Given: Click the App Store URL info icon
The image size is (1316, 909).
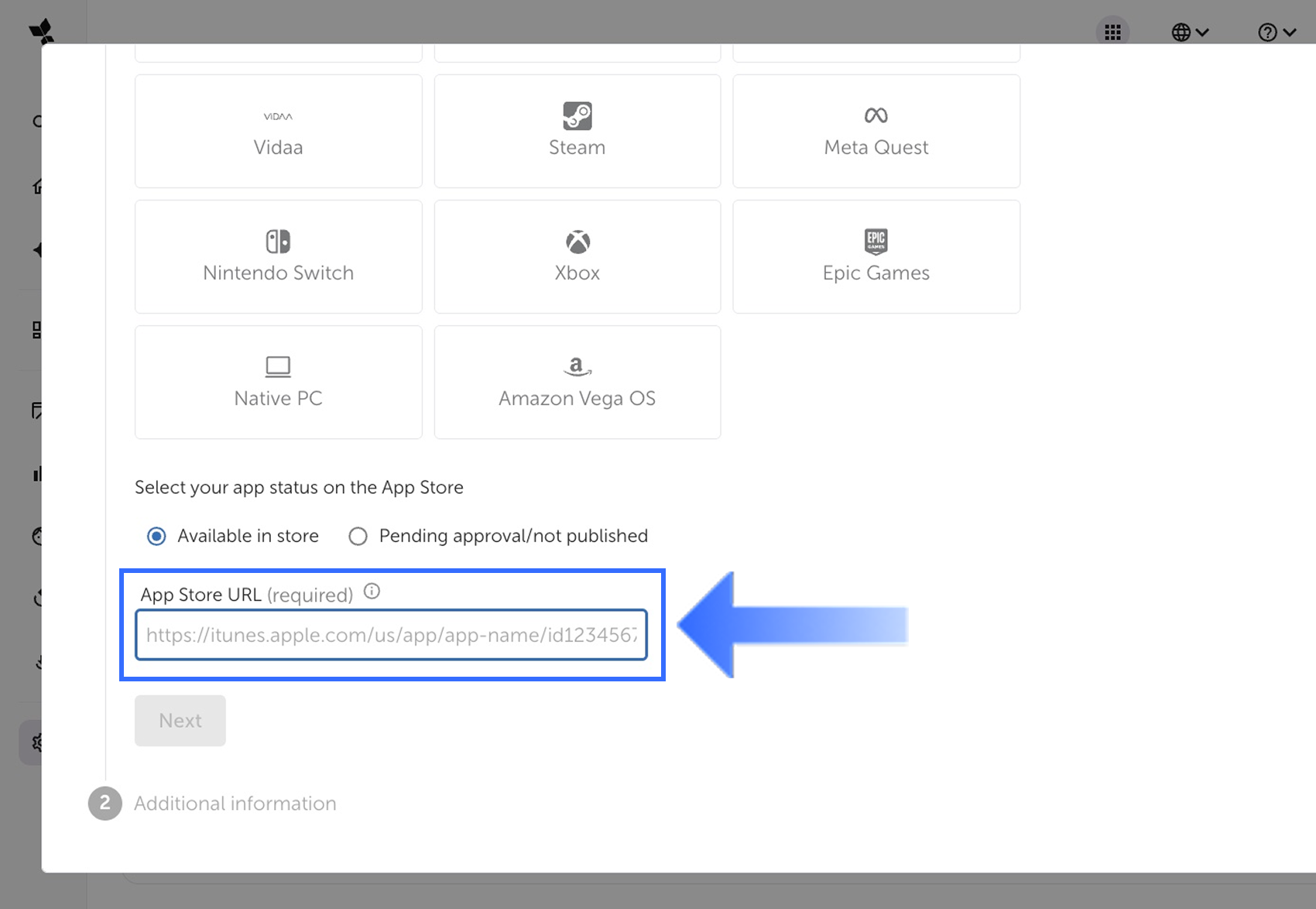Looking at the screenshot, I should (372, 592).
